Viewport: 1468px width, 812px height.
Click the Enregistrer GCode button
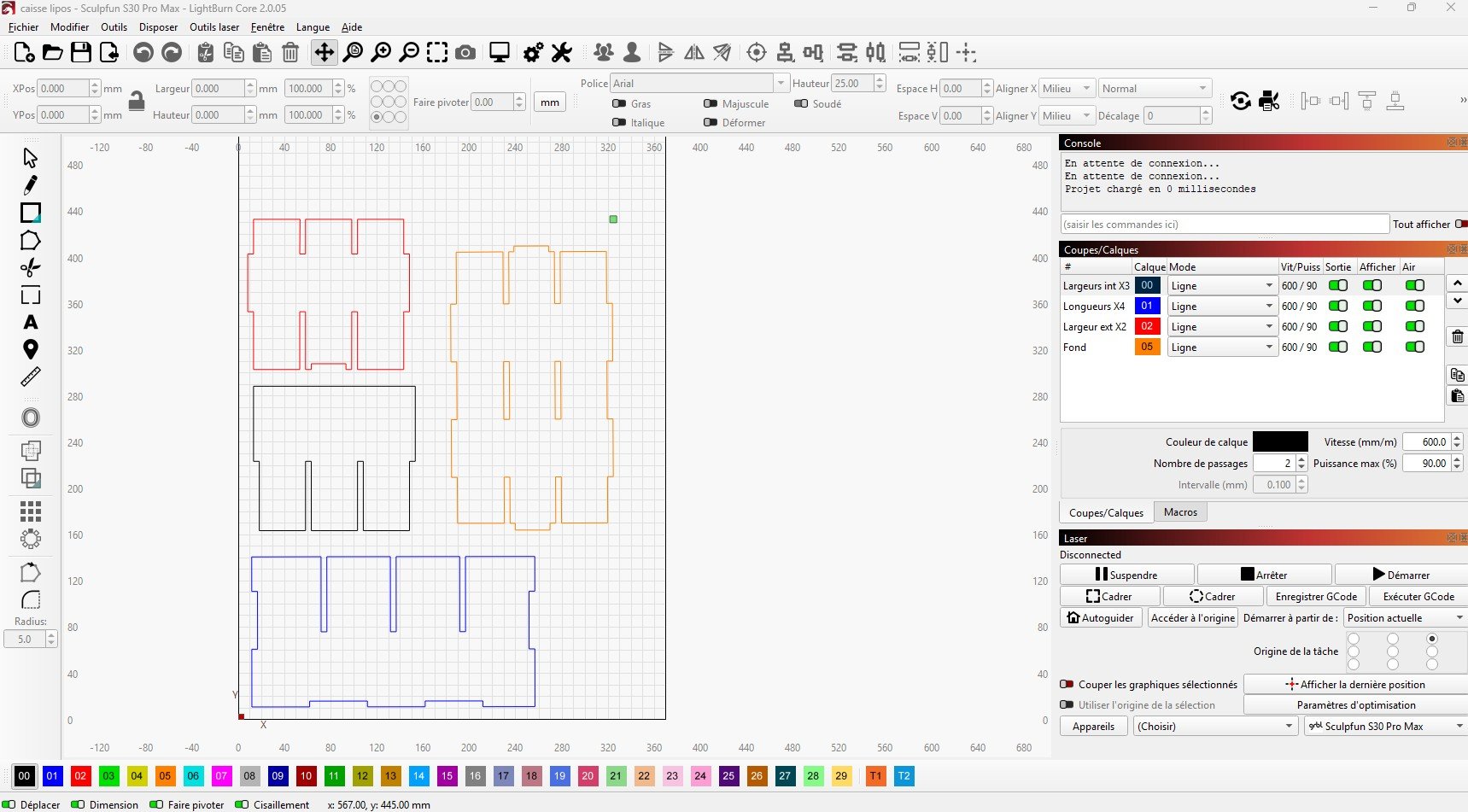pyautogui.click(x=1315, y=597)
